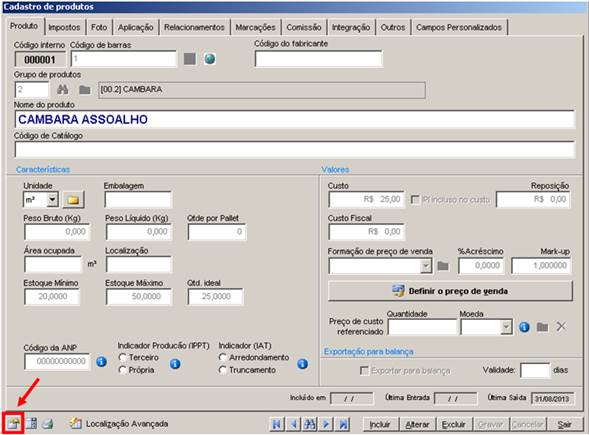Click the Código de barras field
Viewport: 589px width, 435px height.
[x=123, y=59]
